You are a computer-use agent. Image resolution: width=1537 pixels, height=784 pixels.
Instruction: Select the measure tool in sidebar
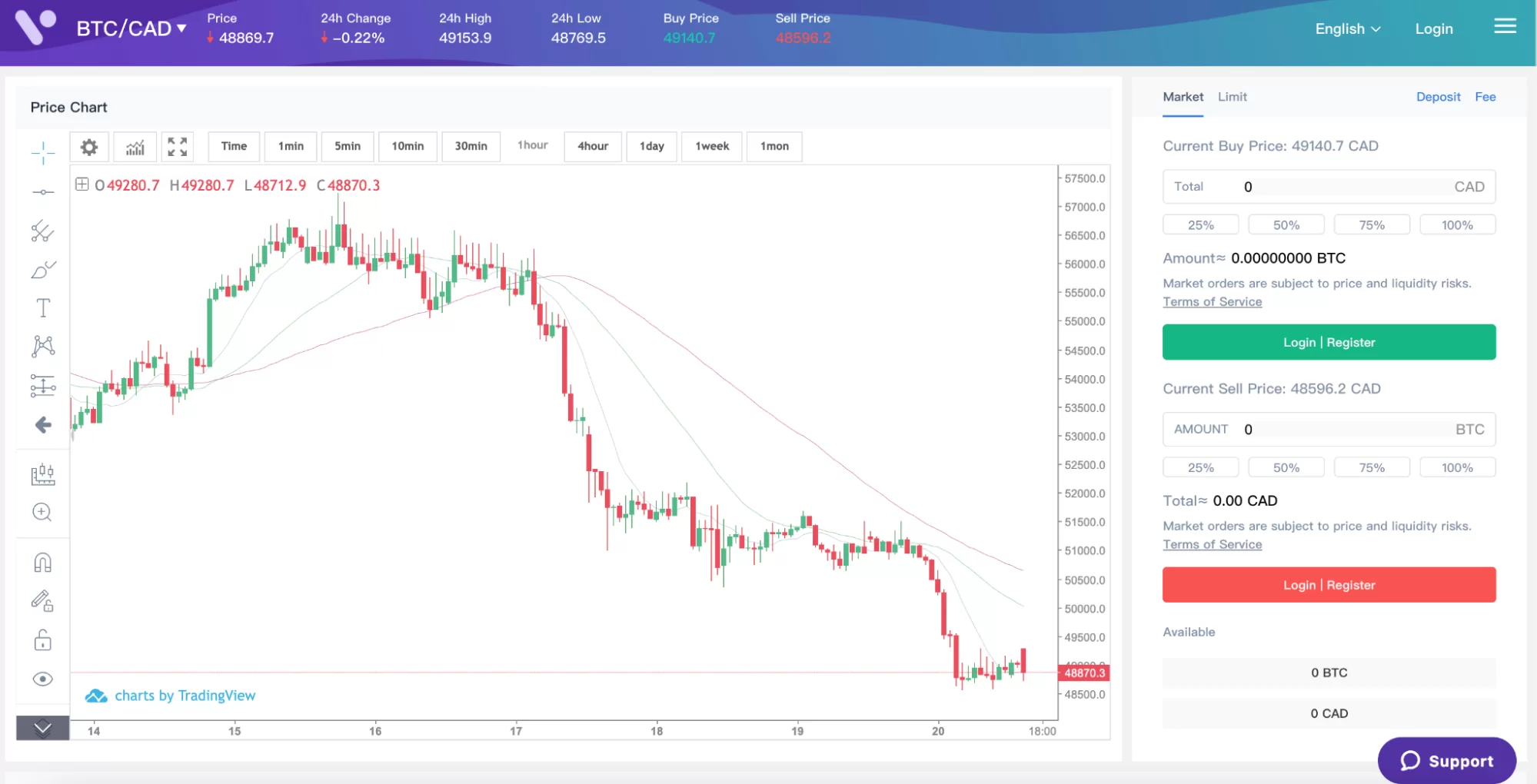(43, 475)
